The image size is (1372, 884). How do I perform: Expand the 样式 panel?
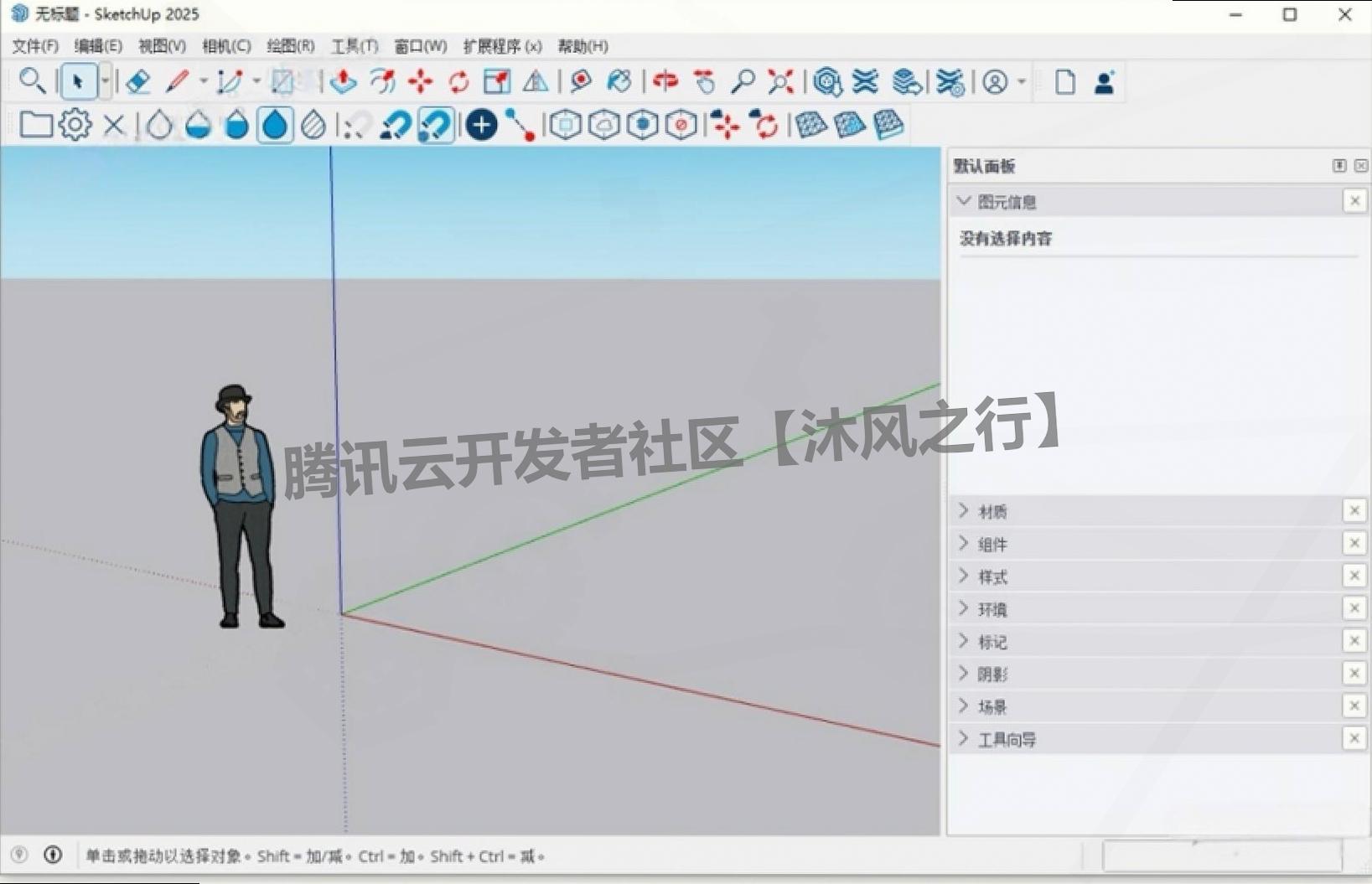[964, 576]
